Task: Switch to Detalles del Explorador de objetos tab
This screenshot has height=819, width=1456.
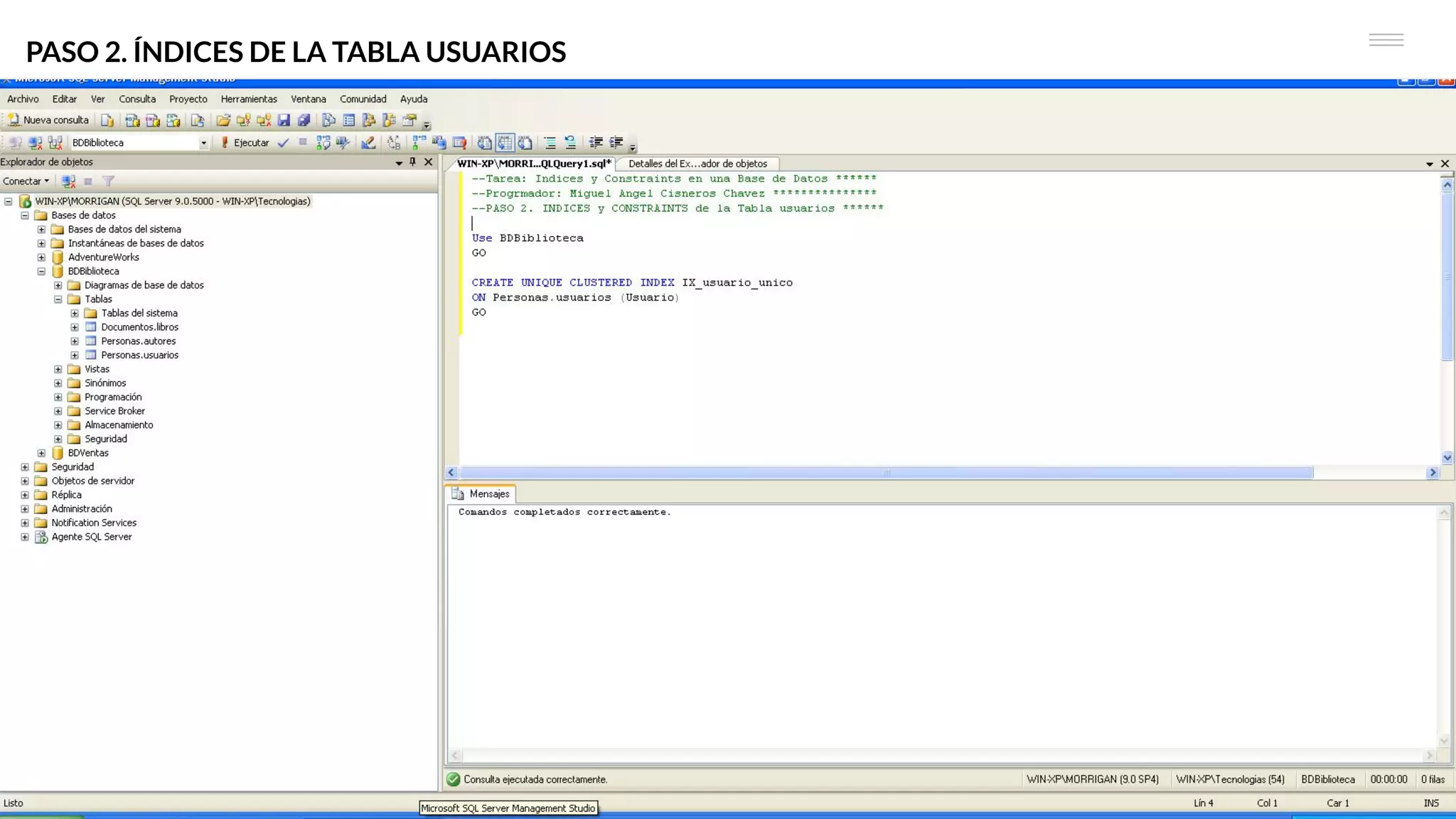Action: [697, 164]
